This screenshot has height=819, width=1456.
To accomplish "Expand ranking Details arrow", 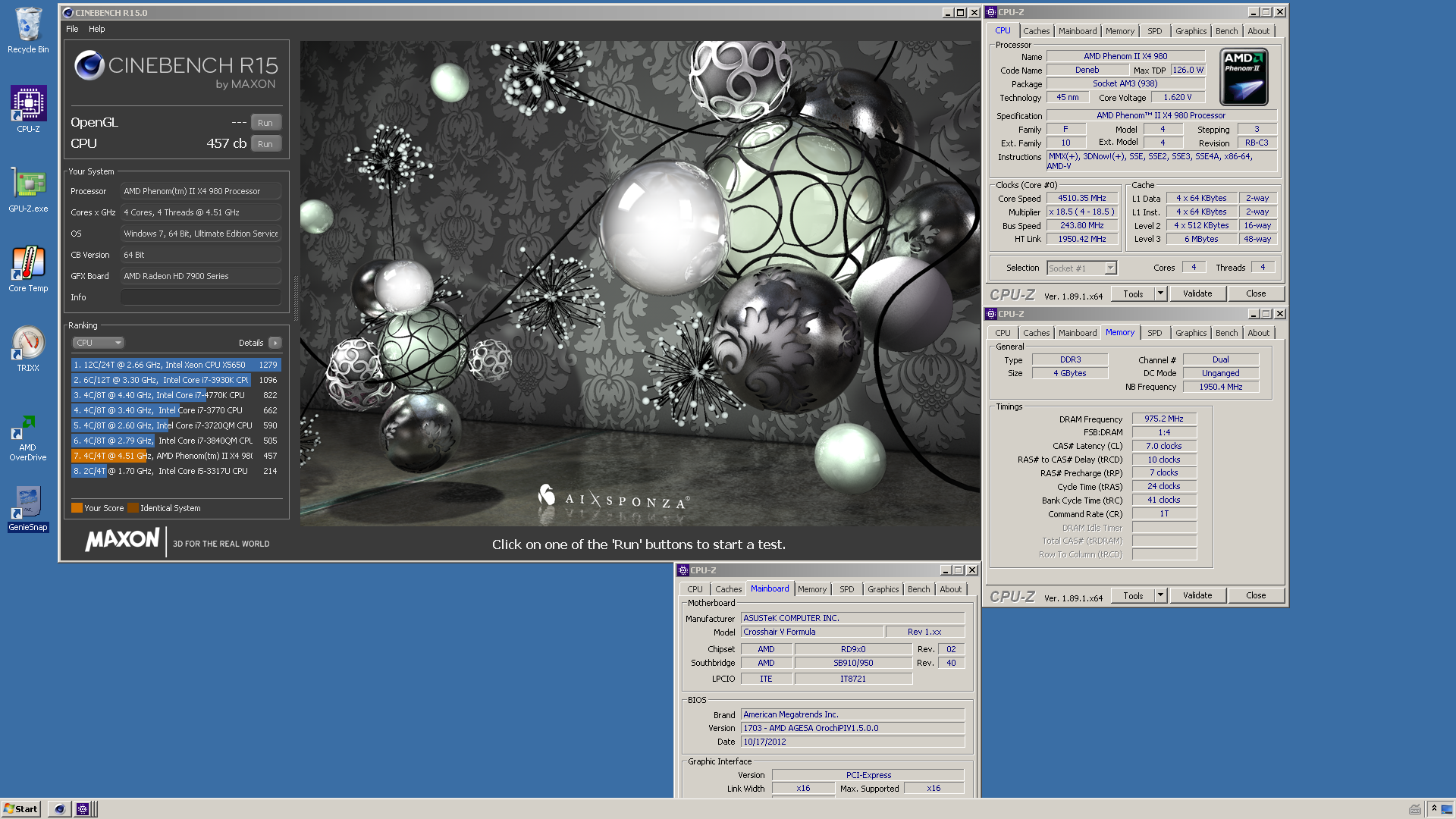I will [x=275, y=343].
